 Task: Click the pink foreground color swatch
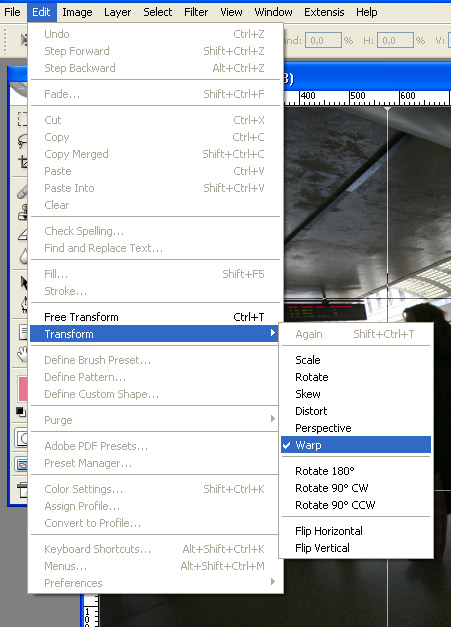point(23,389)
